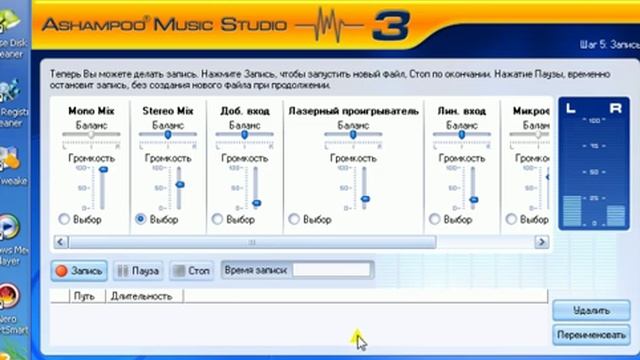The width and height of the screenshot is (640, 360).
Task: Click the Лин. вход balance slider handle
Action: coord(462,134)
